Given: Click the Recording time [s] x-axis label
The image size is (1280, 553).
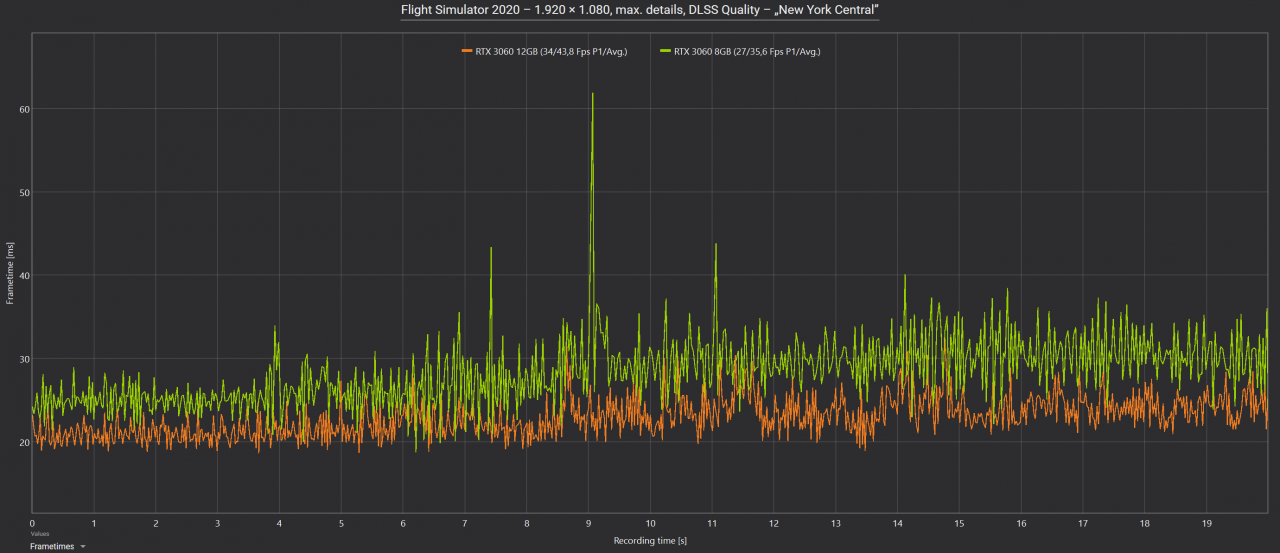Looking at the screenshot, I should (x=650, y=541).
